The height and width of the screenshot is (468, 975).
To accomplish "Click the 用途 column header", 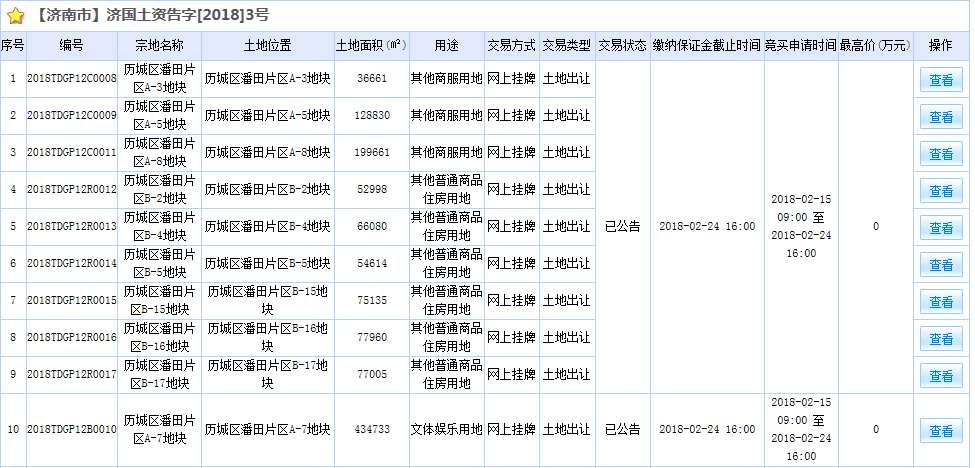I will click(x=446, y=46).
